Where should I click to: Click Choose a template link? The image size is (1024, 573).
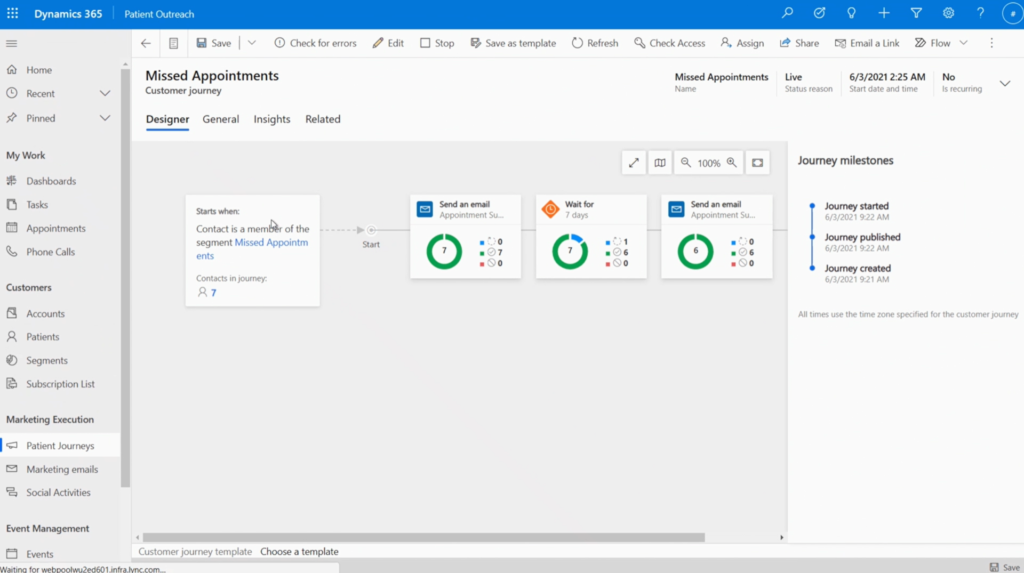(299, 551)
